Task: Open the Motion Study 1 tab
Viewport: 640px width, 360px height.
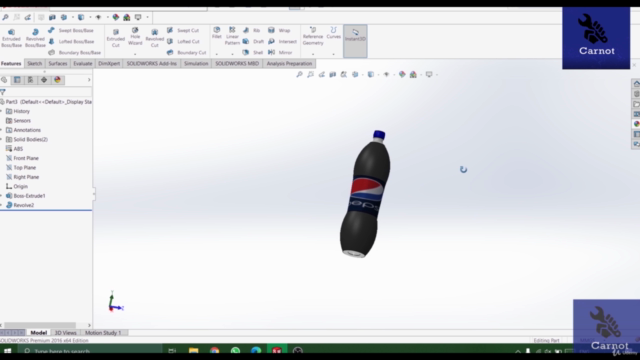Action: point(103,333)
